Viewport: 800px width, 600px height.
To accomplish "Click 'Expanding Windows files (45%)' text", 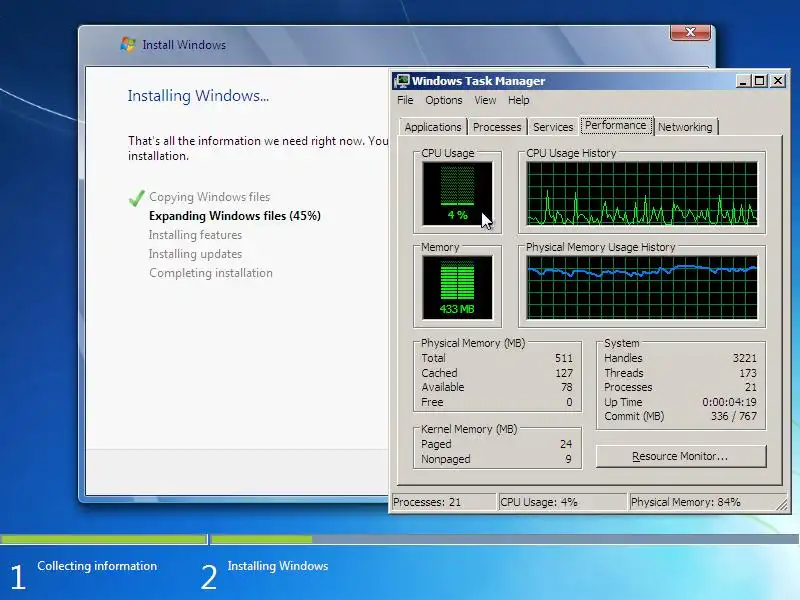I will tap(235, 216).
